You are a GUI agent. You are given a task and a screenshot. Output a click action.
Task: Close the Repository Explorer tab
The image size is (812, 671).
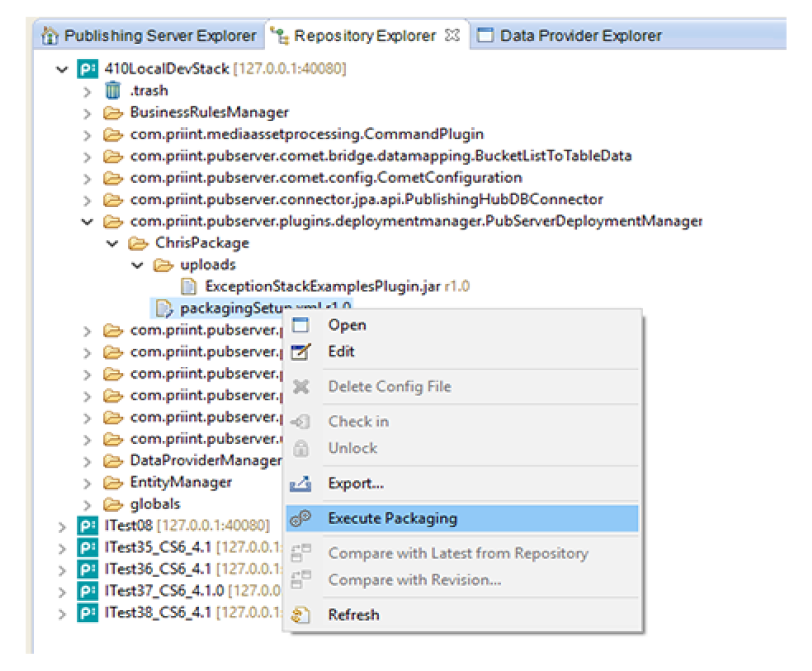point(452,35)
